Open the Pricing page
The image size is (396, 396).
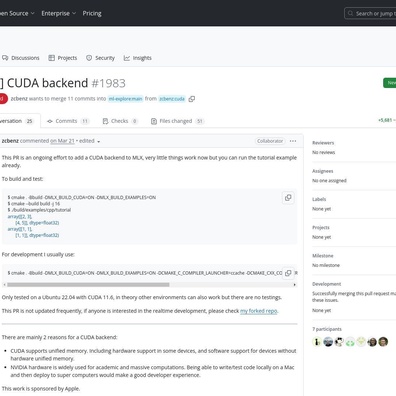92,13
